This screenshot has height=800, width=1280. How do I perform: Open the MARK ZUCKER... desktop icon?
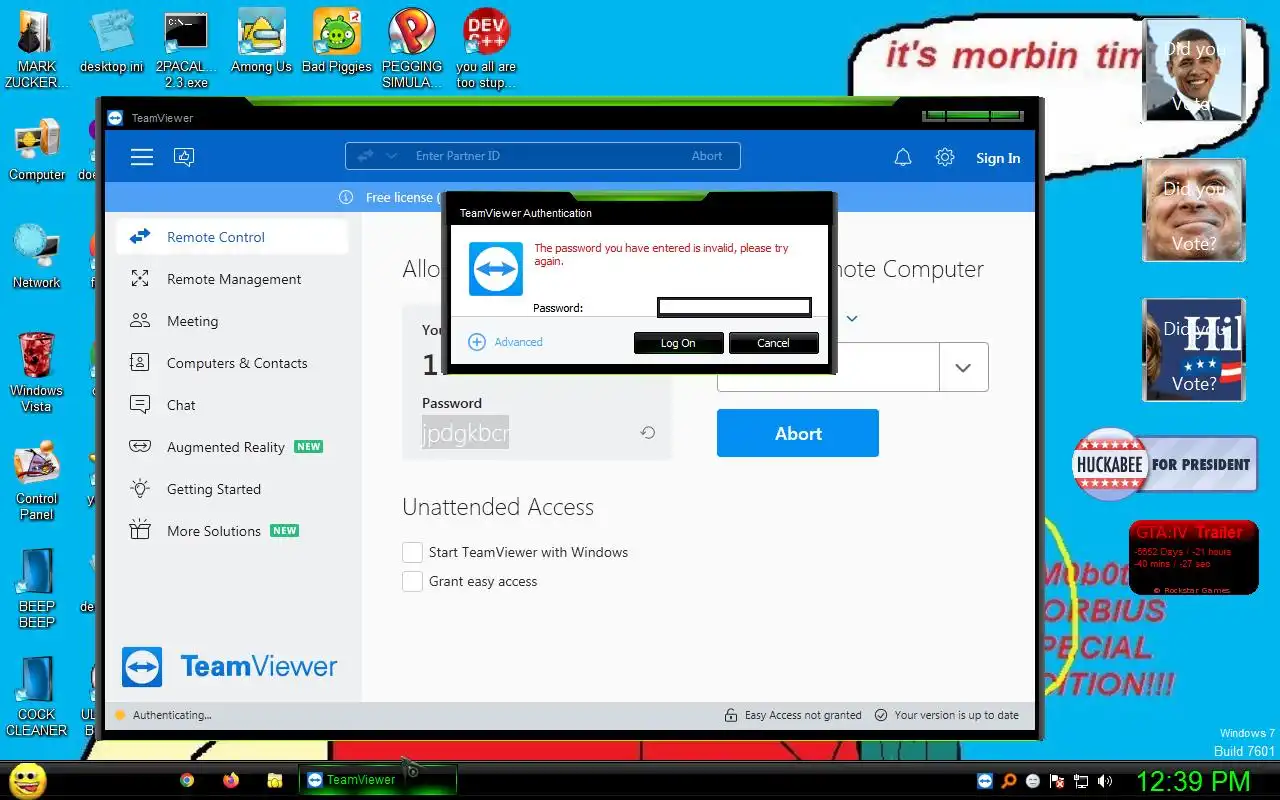click(36, 49)
